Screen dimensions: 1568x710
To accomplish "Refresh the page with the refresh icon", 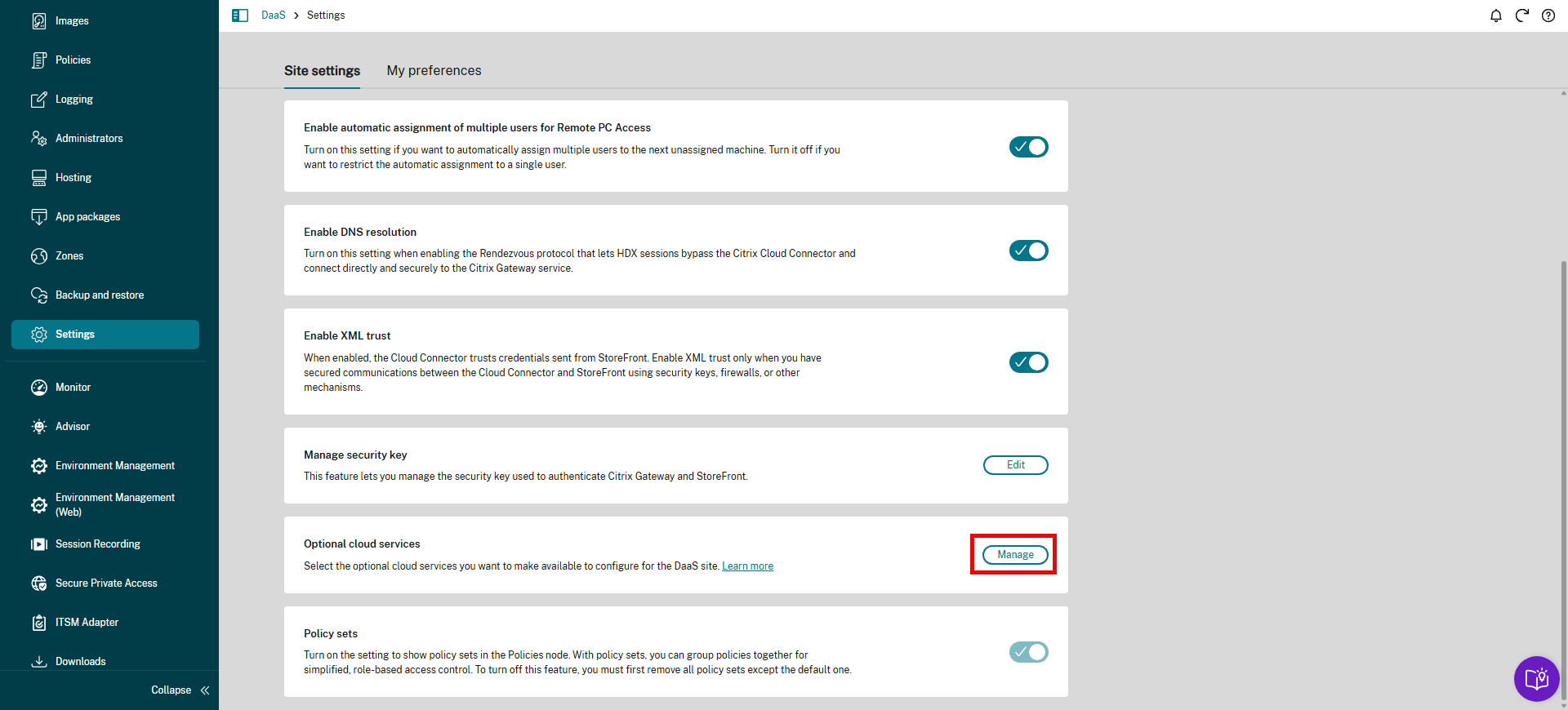I will point(1522,16).
